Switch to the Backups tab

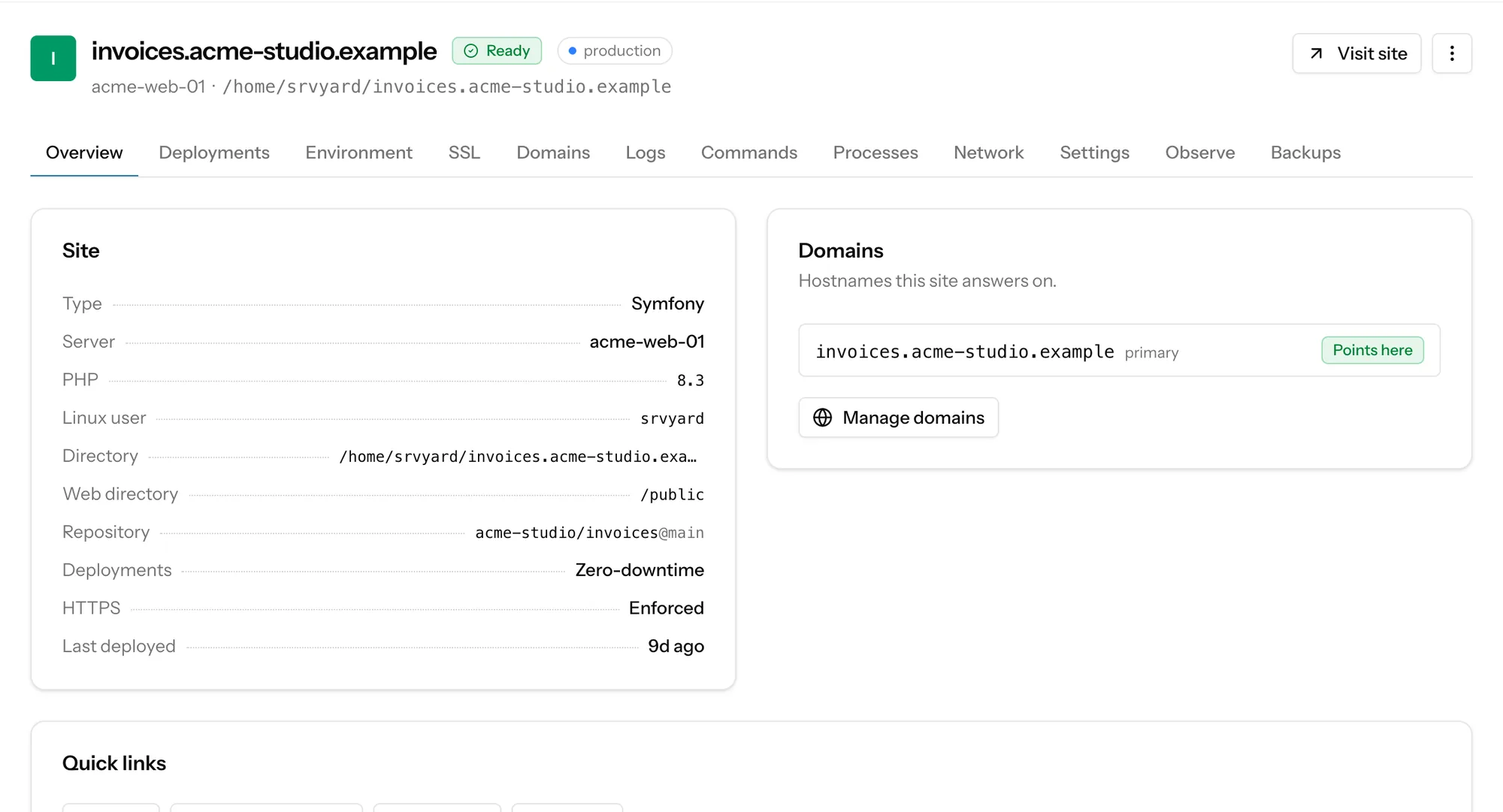point(1305,152)
